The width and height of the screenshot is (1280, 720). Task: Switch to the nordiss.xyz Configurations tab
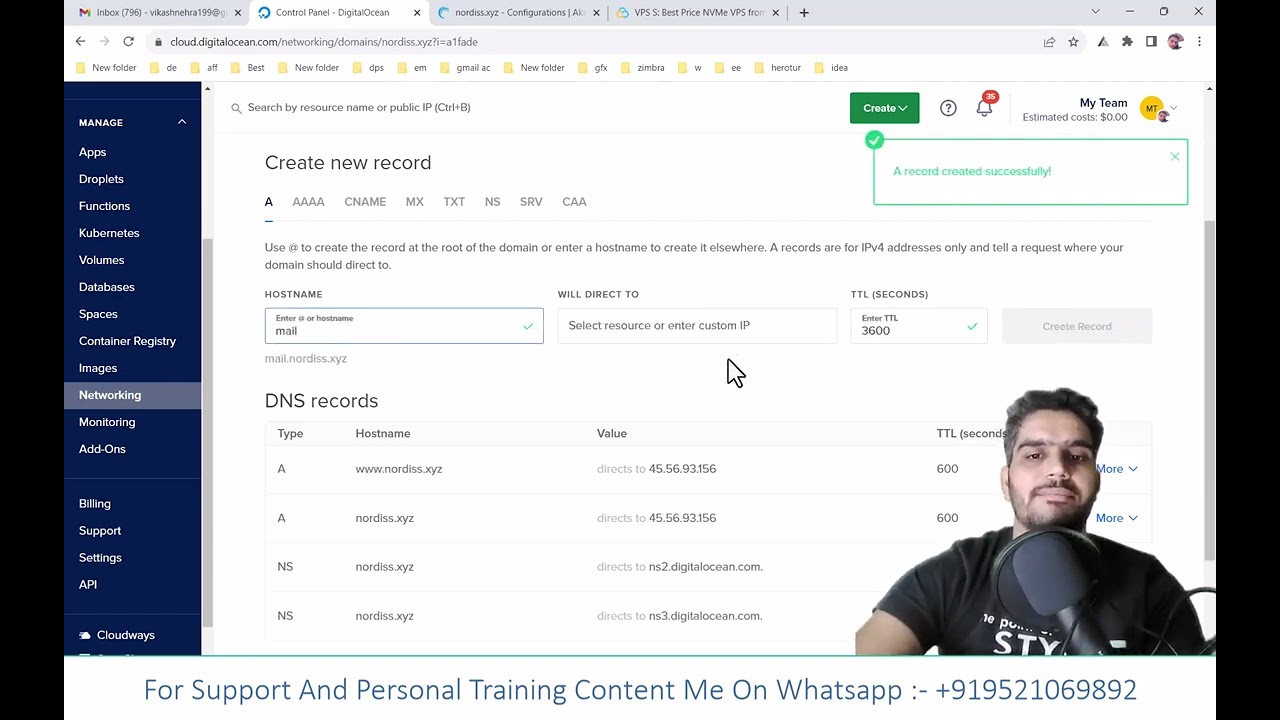point(520,13)
